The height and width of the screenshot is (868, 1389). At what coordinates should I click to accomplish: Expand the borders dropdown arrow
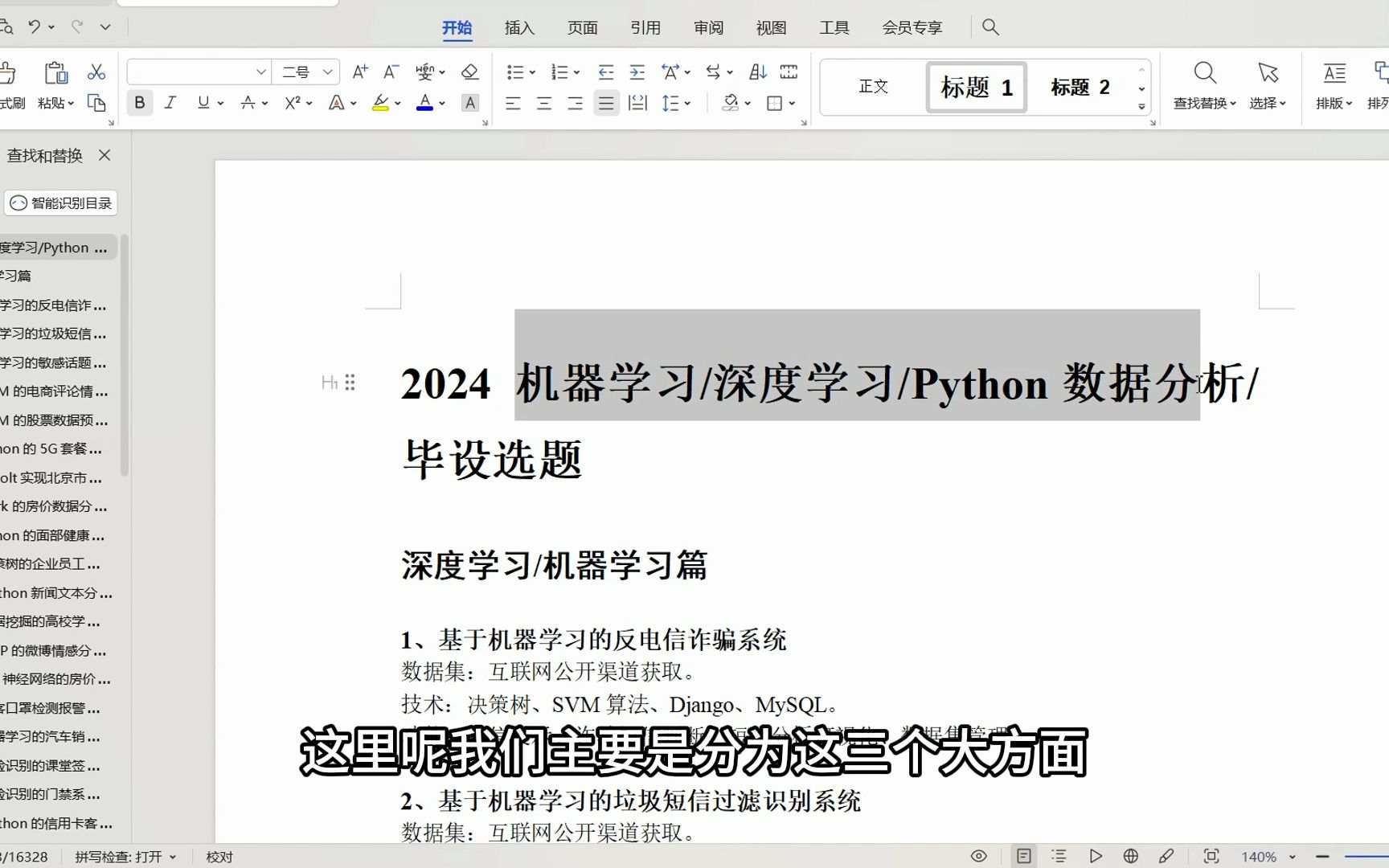click(x=792, y=103)
